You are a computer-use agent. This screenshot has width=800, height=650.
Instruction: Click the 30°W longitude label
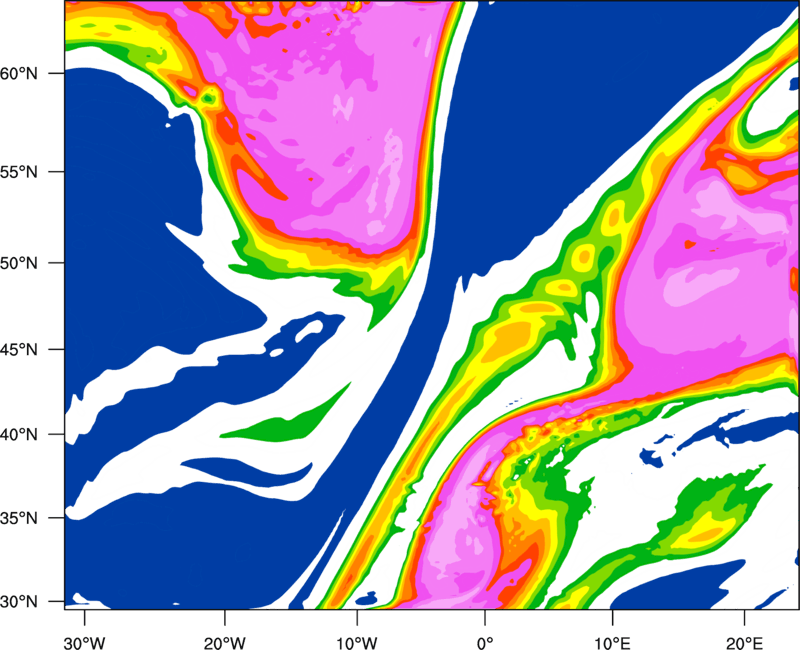pyautogui.click(x=84, y=643)
